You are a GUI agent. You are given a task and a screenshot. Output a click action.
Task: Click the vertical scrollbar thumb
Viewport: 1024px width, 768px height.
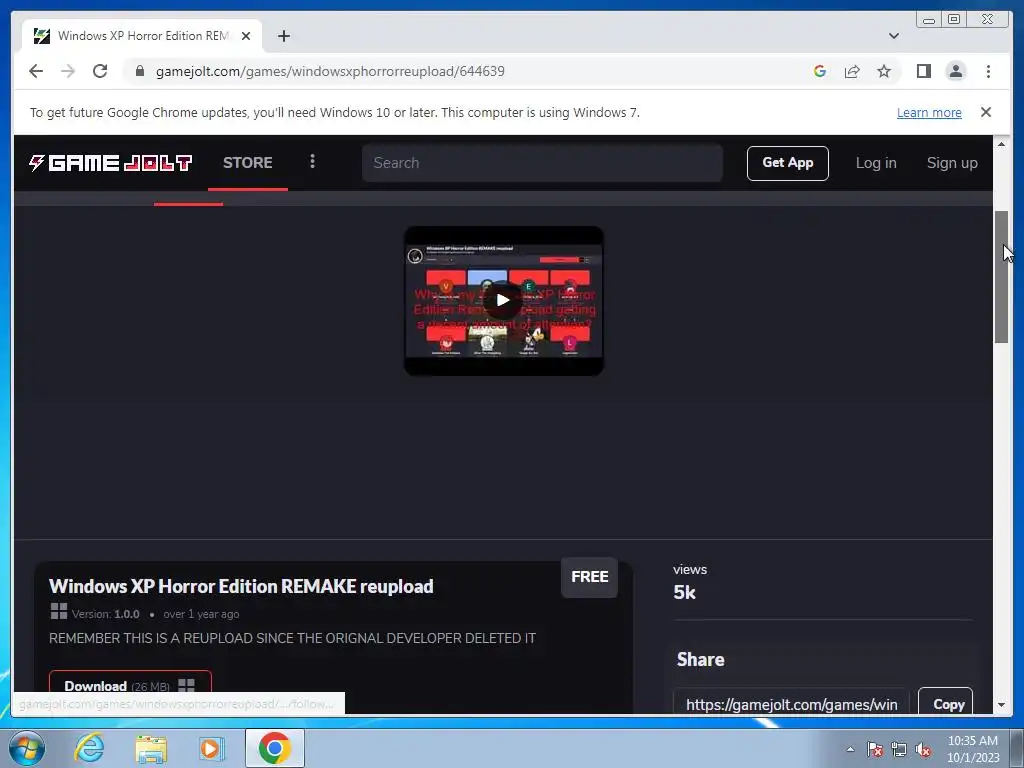pyautogui.click(x=1001, y=276)
